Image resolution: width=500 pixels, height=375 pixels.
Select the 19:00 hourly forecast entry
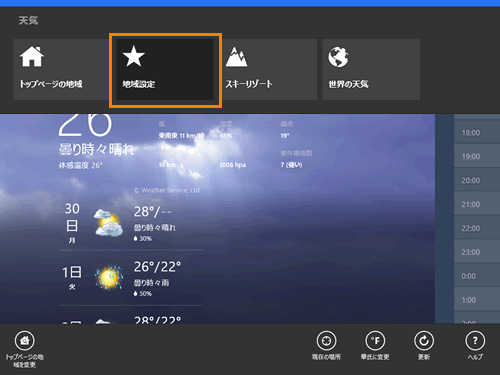point(477,156)
